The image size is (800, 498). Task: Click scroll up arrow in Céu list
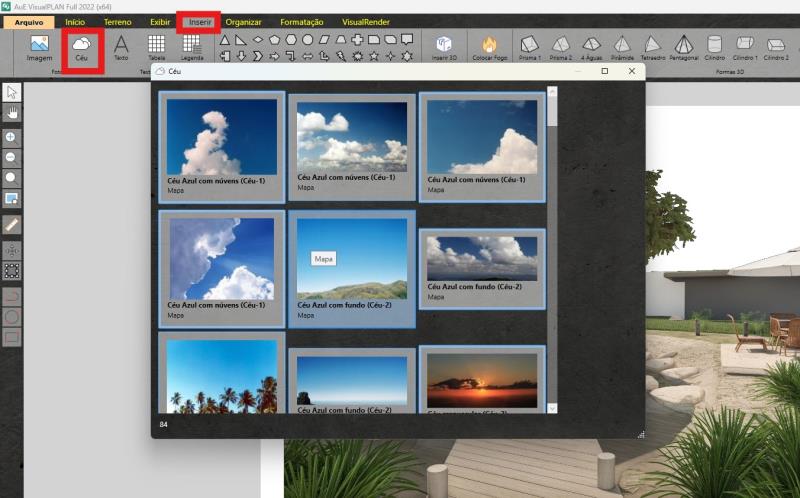click(x=552, y=92)
